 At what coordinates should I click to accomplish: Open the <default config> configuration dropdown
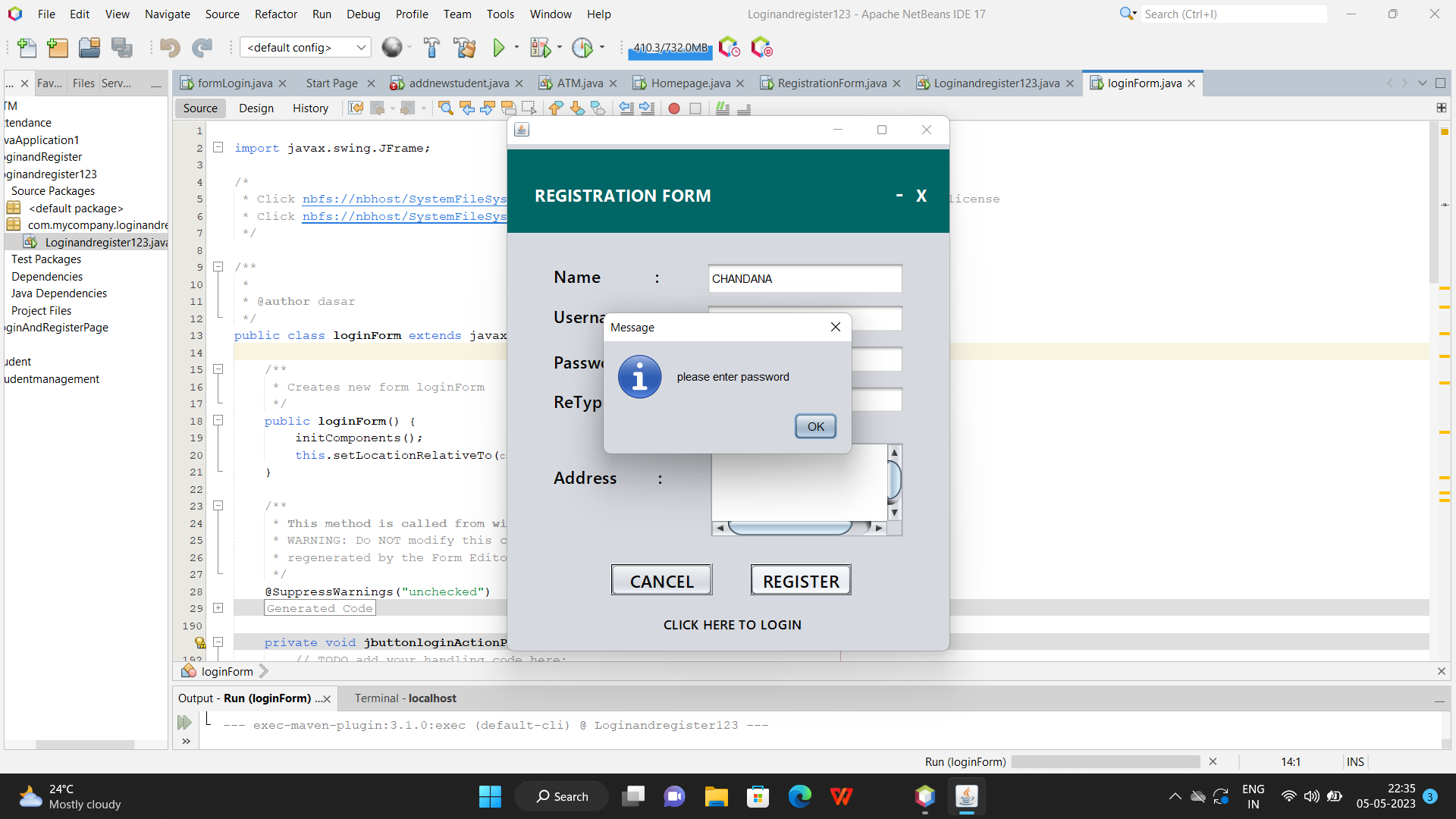(x=305, y=47)
